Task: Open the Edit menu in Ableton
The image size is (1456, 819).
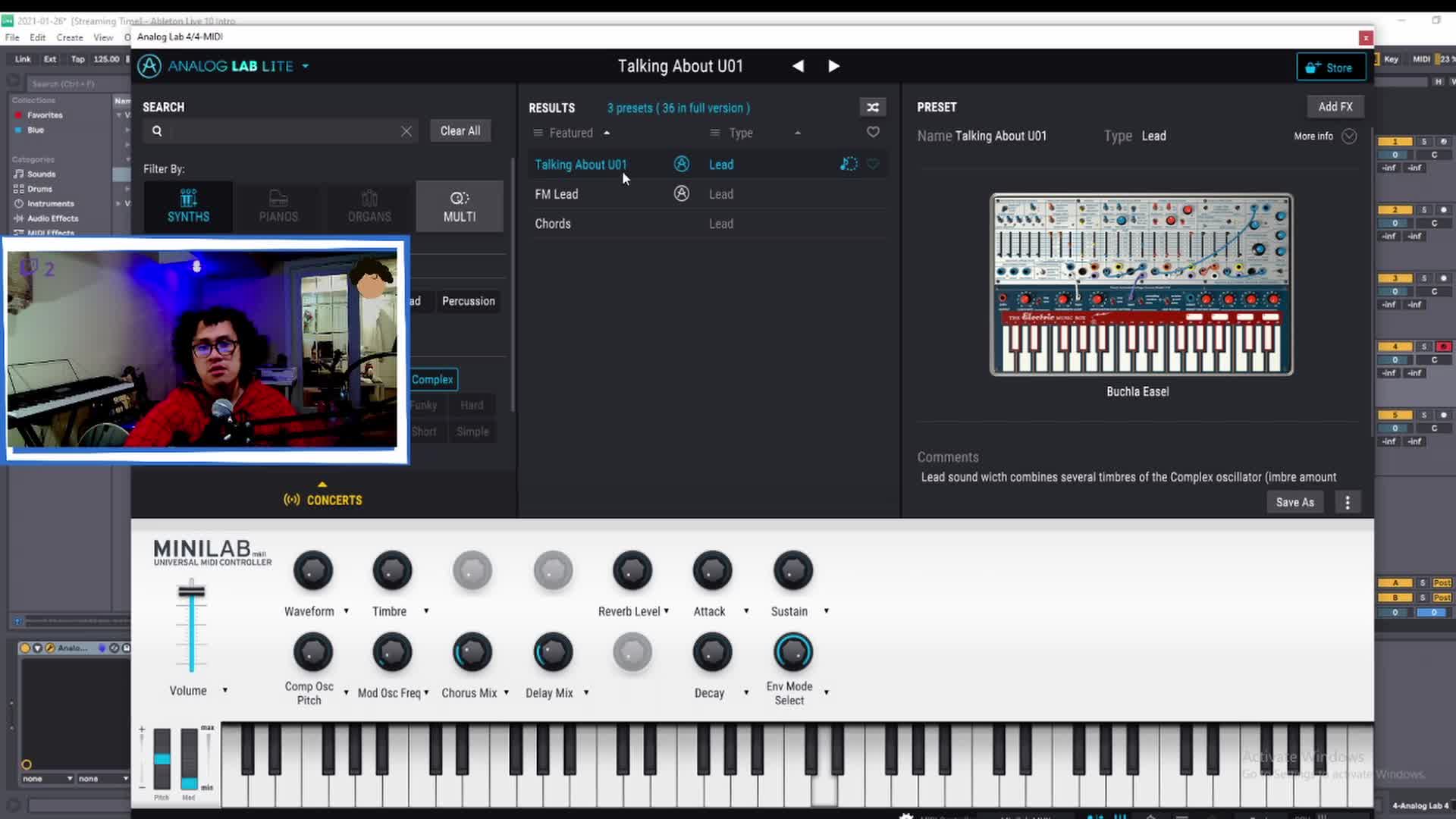Action: 37,37
